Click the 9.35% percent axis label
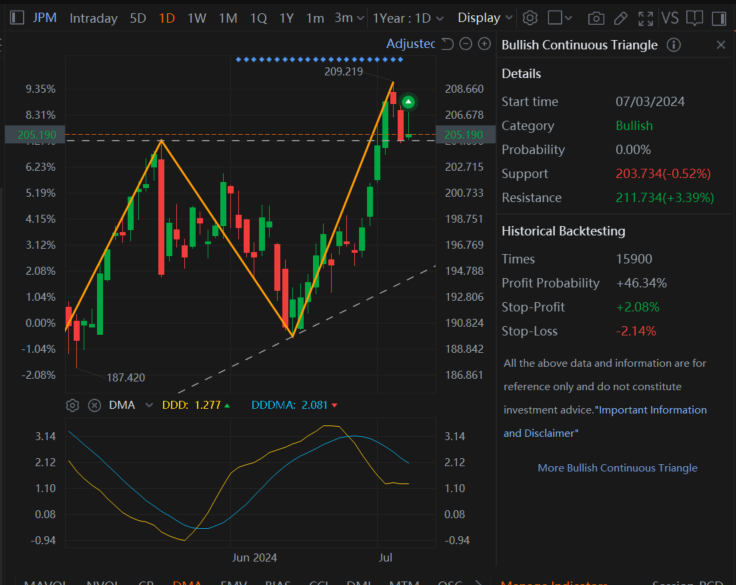Screen dimensions: 736x585 (x=40, y=89)
